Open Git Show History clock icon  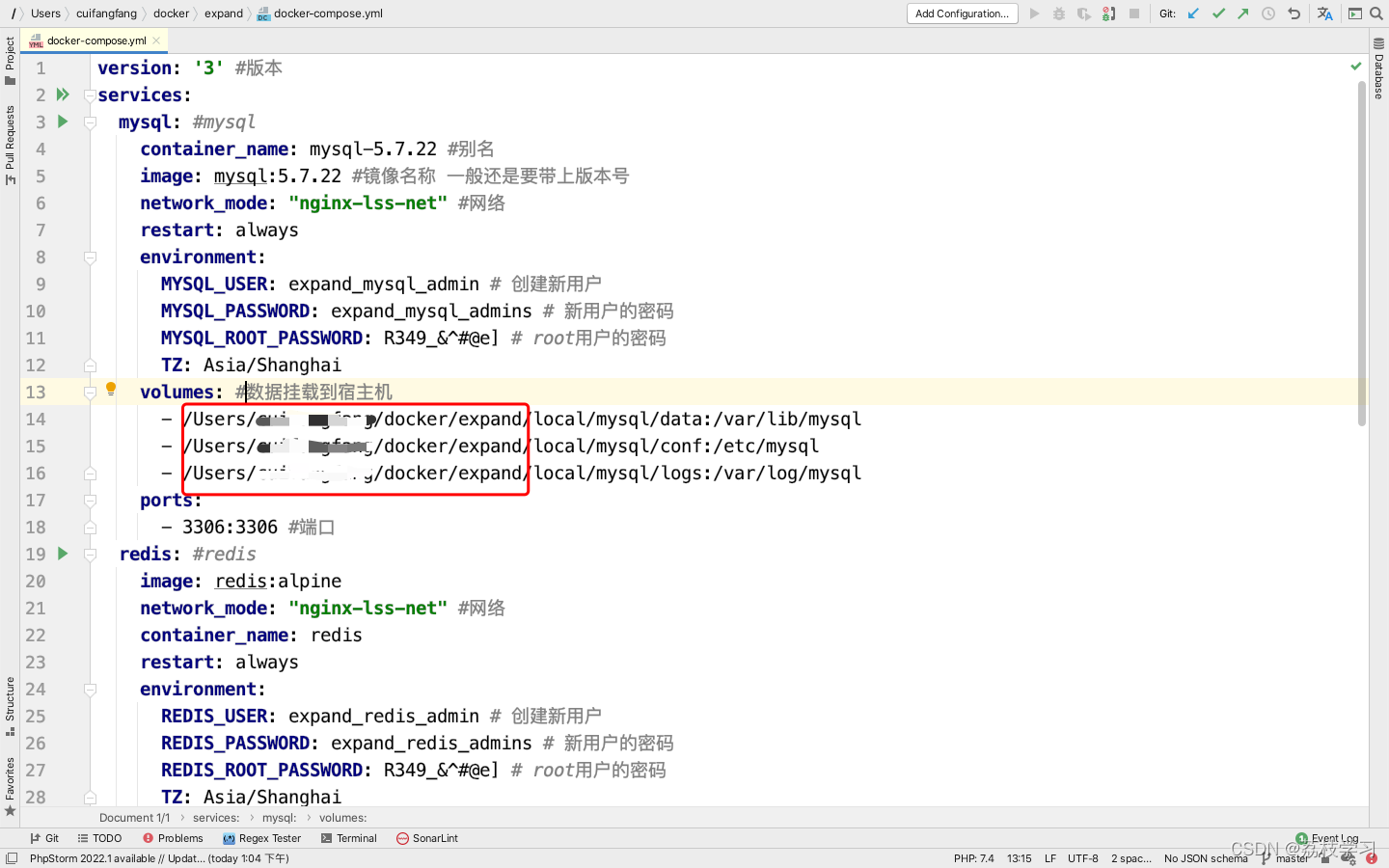[x=1268, y=14]
